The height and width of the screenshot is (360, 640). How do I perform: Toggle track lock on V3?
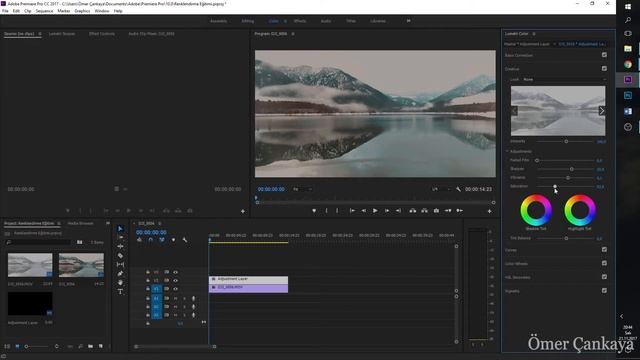(x=148, y=272)
